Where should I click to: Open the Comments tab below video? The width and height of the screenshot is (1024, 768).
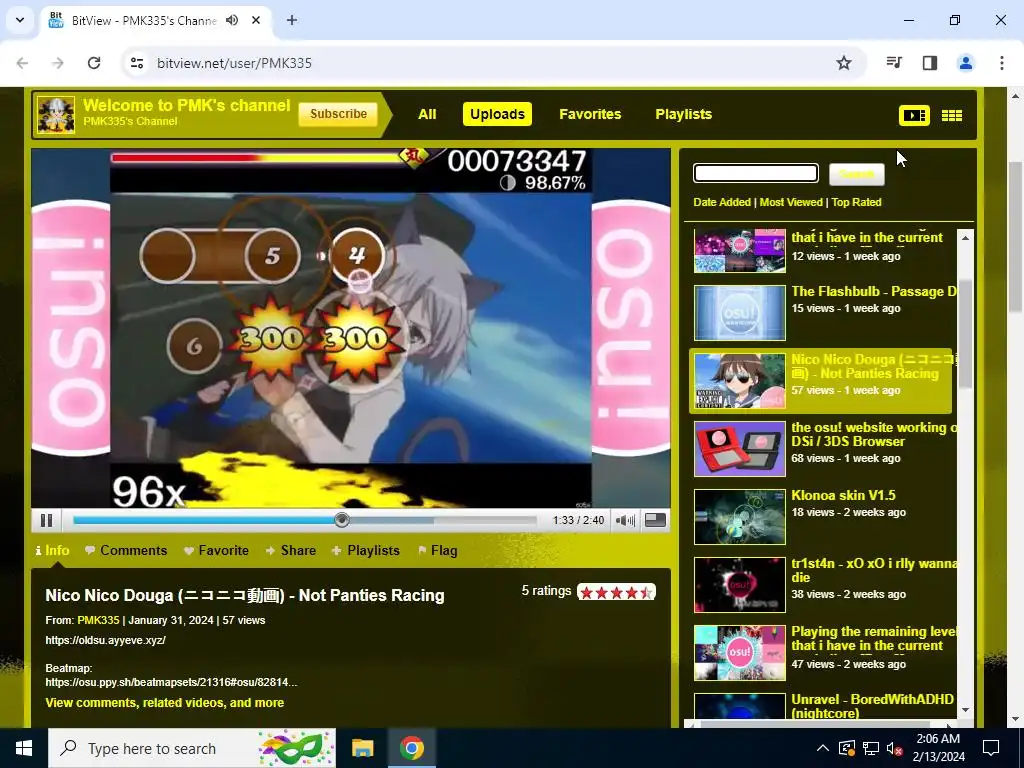[126, 551]
